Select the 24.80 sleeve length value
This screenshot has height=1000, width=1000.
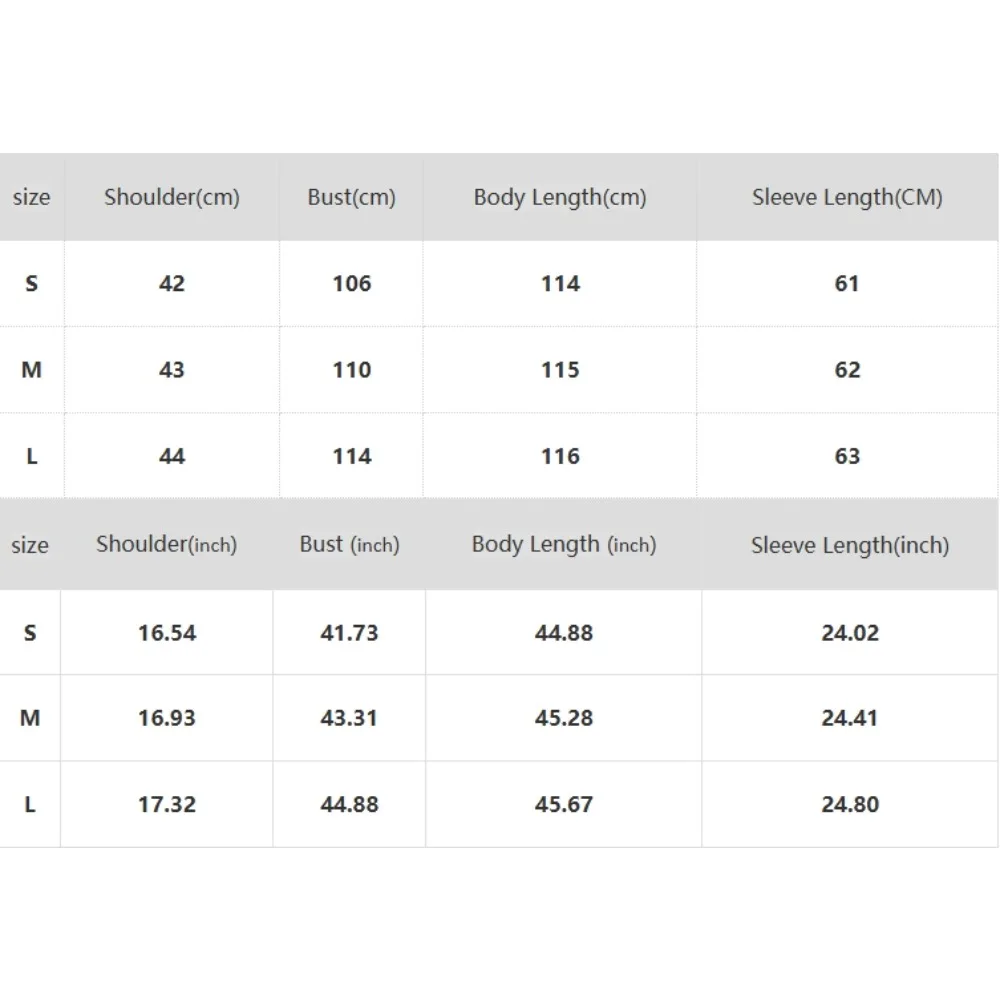click(850, 804)
